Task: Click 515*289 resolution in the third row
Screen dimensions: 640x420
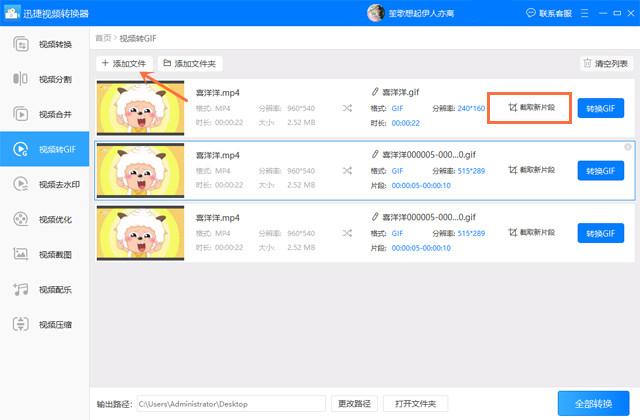Action: [471, 233]
